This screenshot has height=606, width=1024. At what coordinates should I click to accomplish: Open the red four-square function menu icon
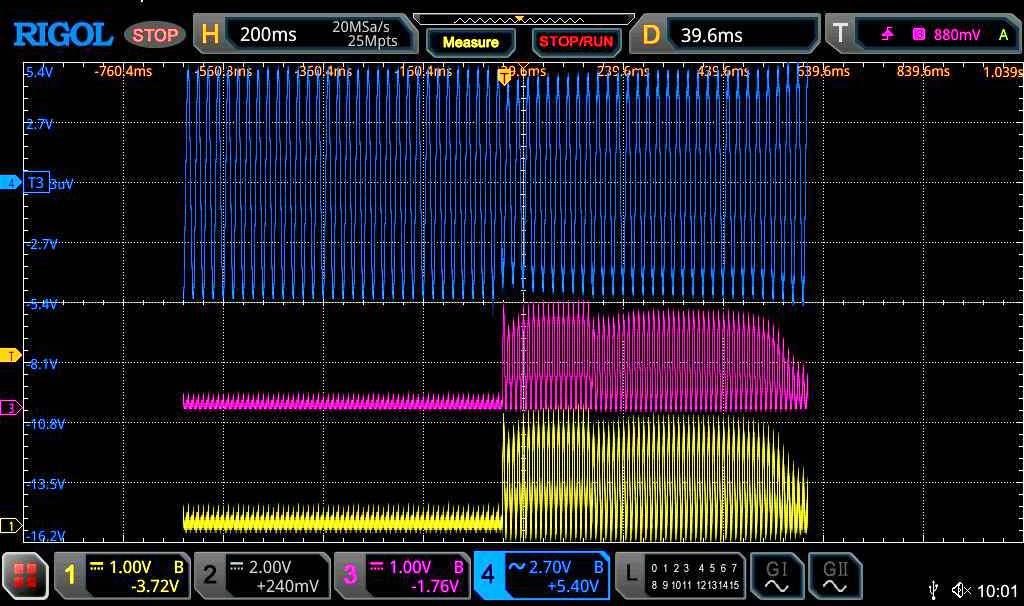click(x=25, y=575)
